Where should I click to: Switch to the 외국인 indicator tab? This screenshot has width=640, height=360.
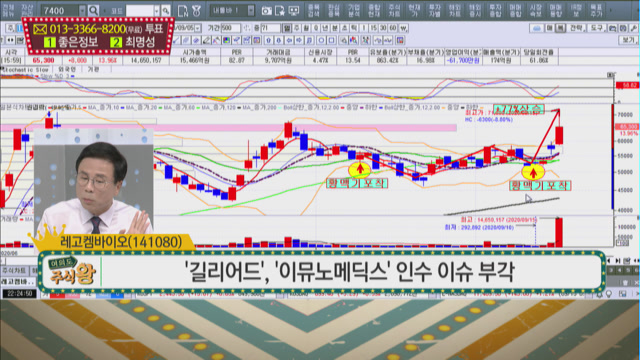point(68,69)
